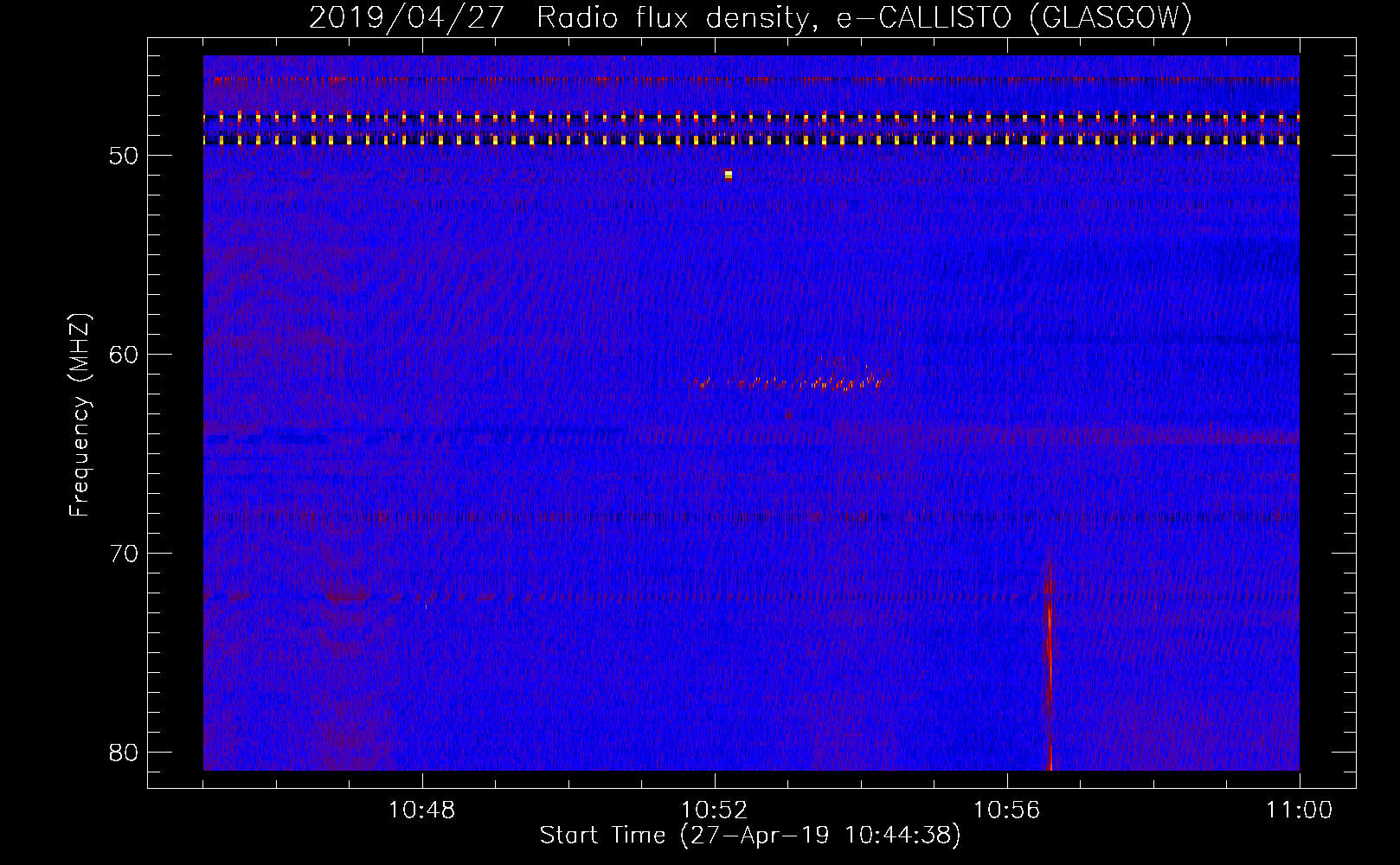Click the small bright spot near 51 MHz
Viewport: 1400px width, 865px height.
(729, 175)
